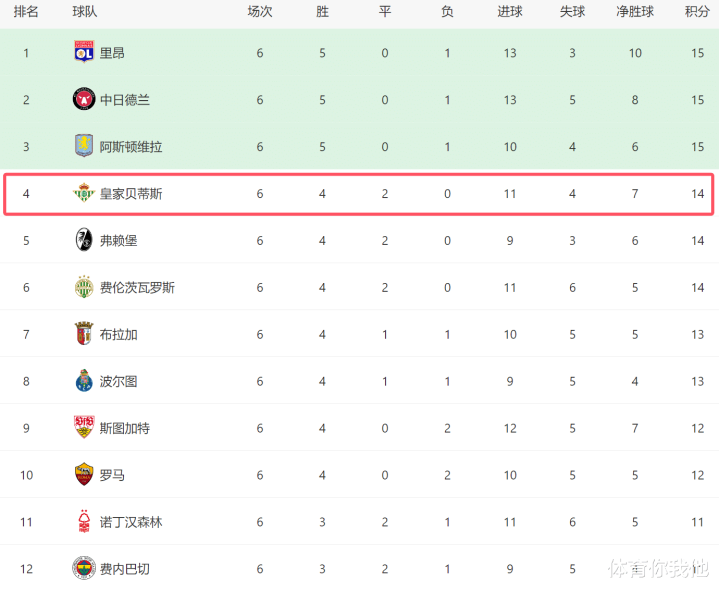
Task: Click the Roma (罗马) wolf crest
Action: (x=84, y=475)
